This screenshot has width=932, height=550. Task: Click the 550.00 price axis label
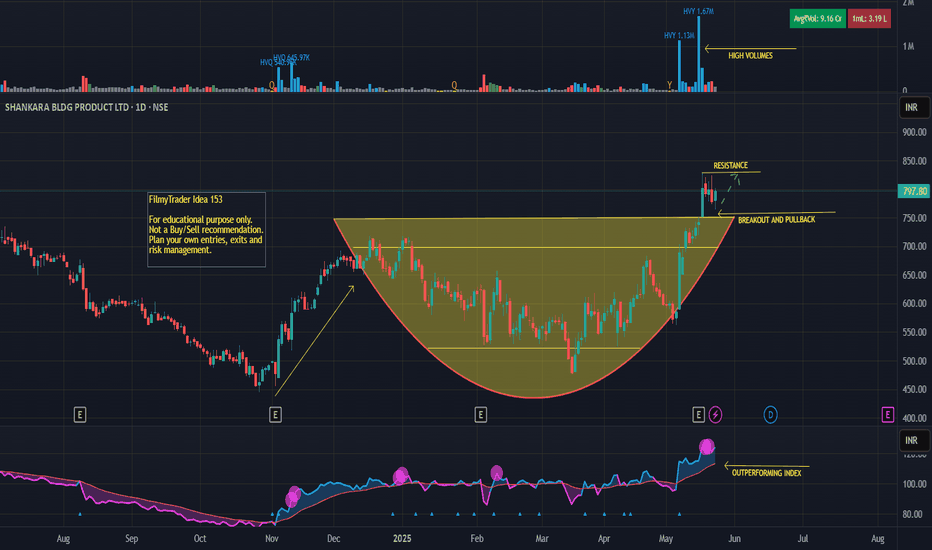click(914, 332)
